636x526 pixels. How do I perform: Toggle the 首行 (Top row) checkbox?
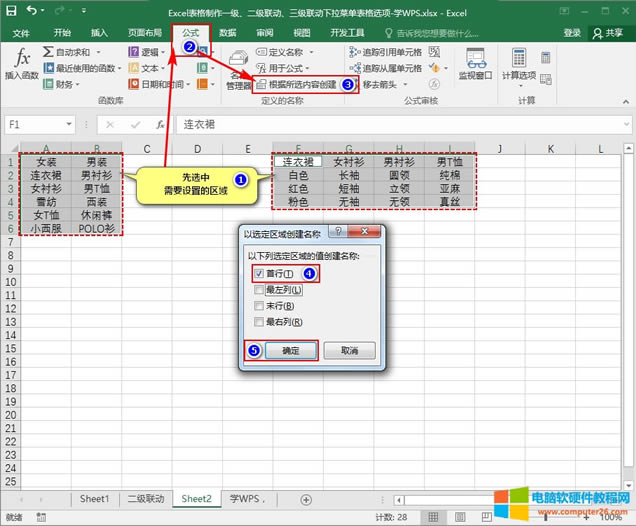[x=260, y=273]
